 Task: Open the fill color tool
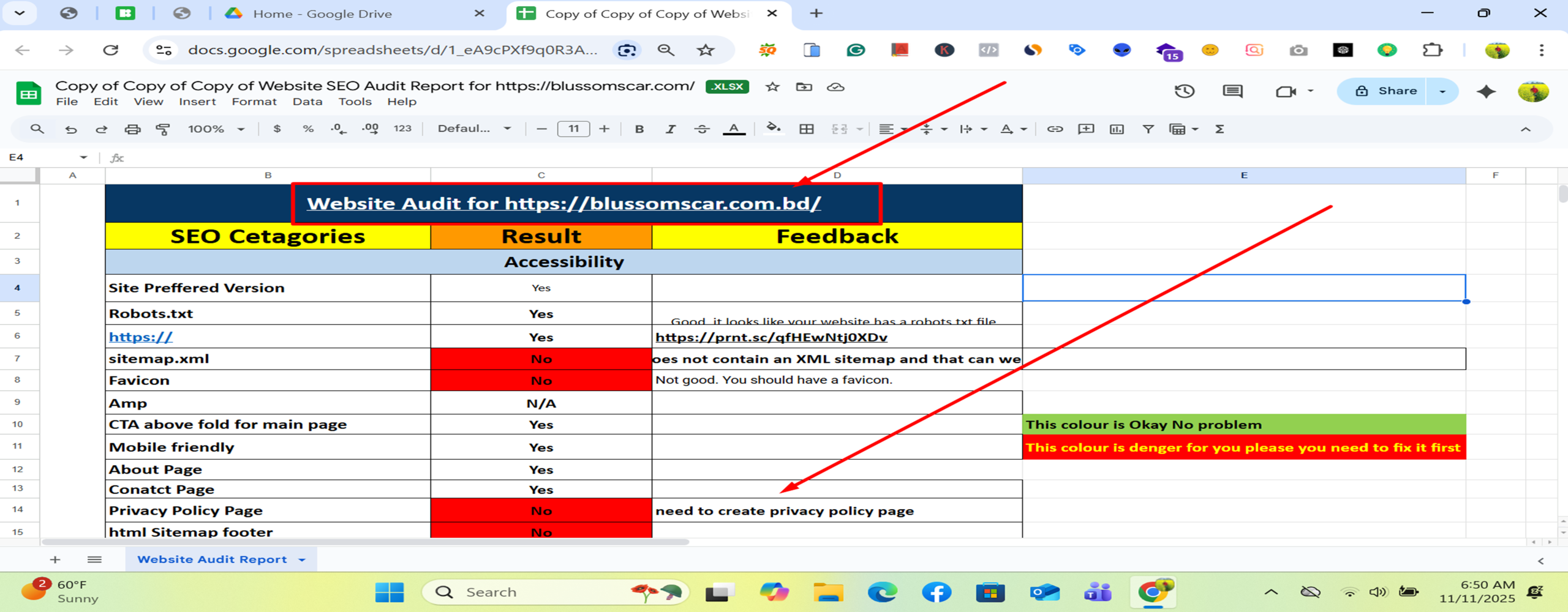click(x=773, y=129)
